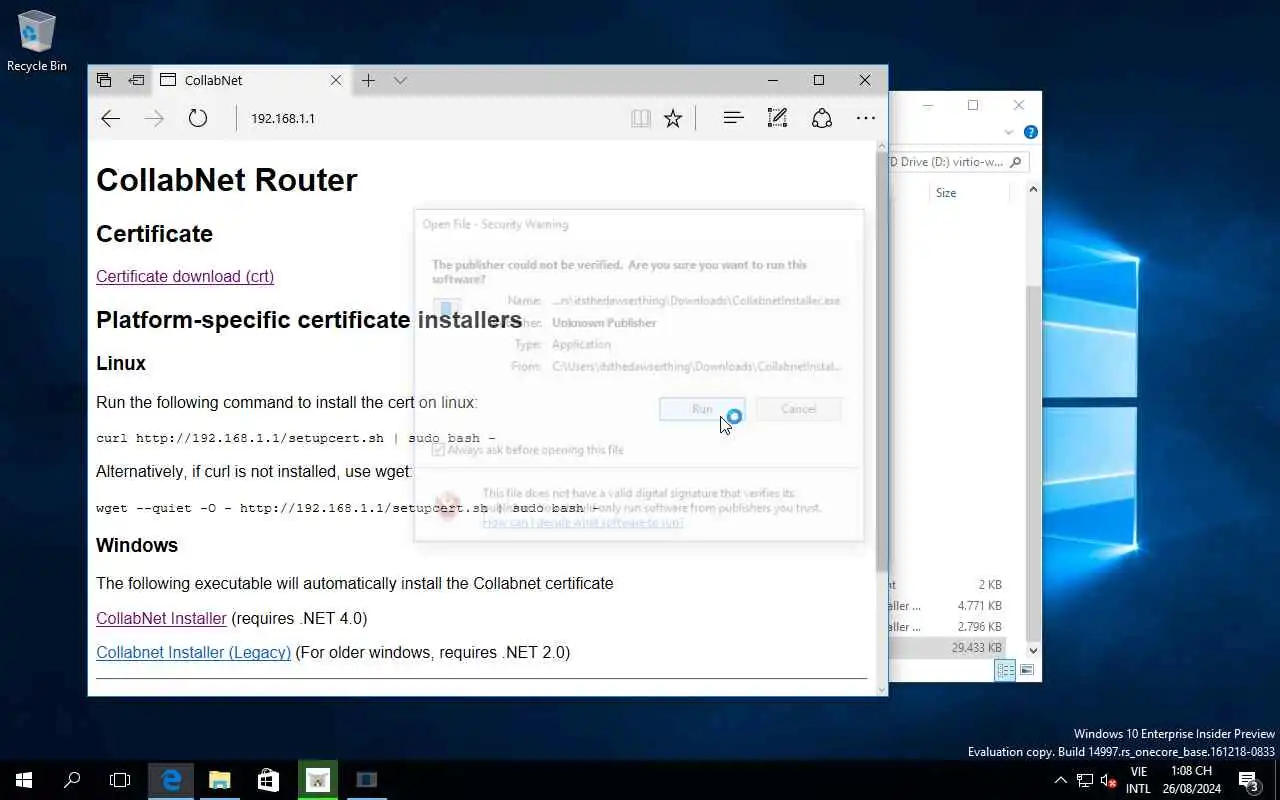Viewport: 1280px width, 800px height.
Task: Go back using Edge's back arrow
Action: click(x=110, y=119)
